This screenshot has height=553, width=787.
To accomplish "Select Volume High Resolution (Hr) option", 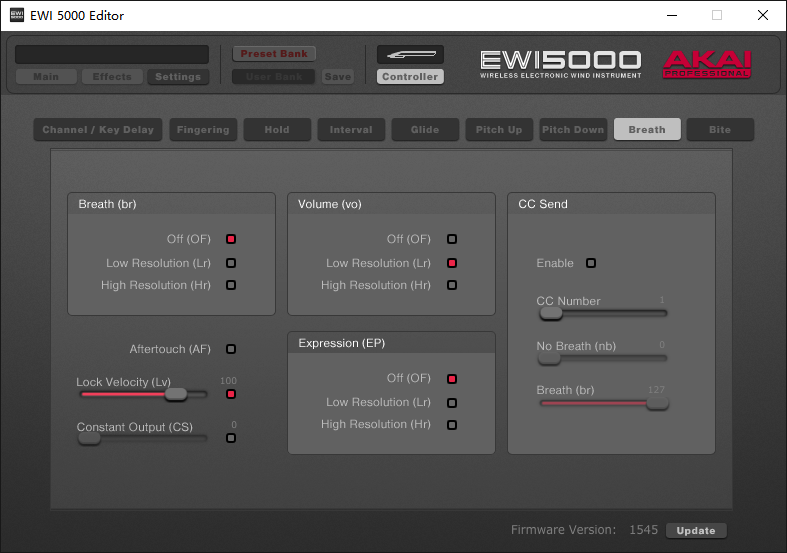I will point(452,285).
